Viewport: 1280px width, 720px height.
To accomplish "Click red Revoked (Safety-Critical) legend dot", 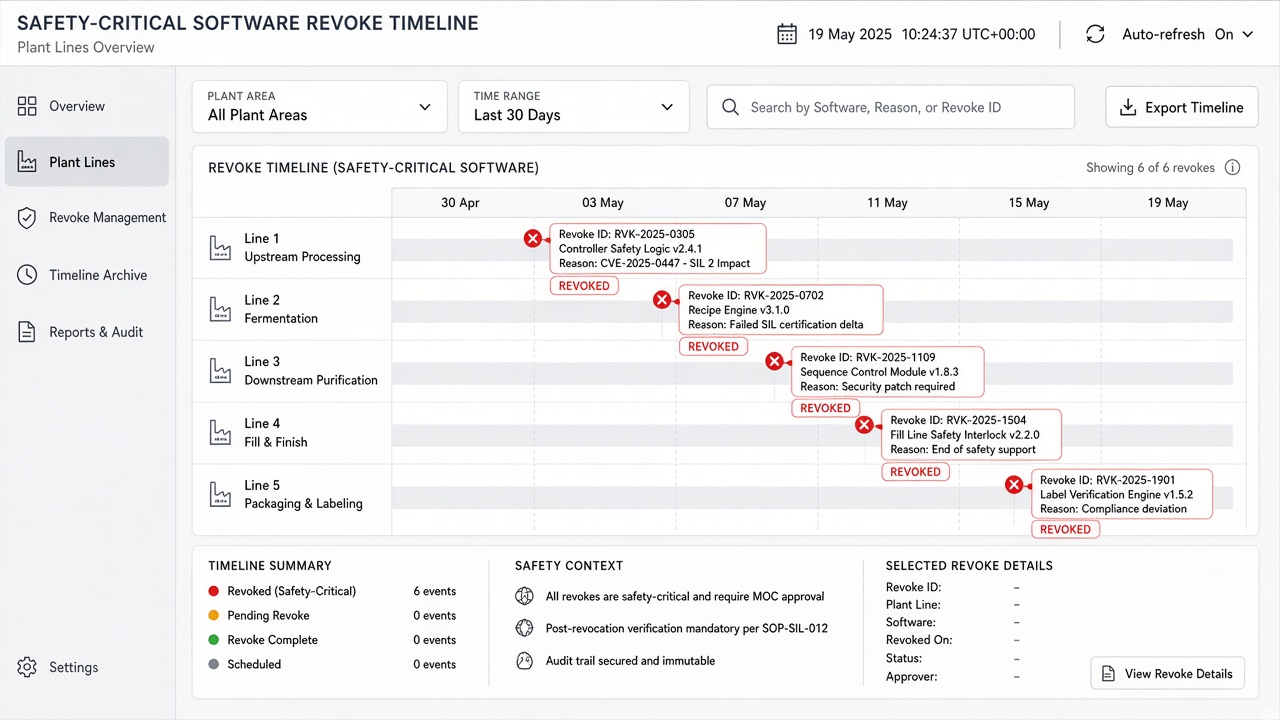I will (213, 591).
